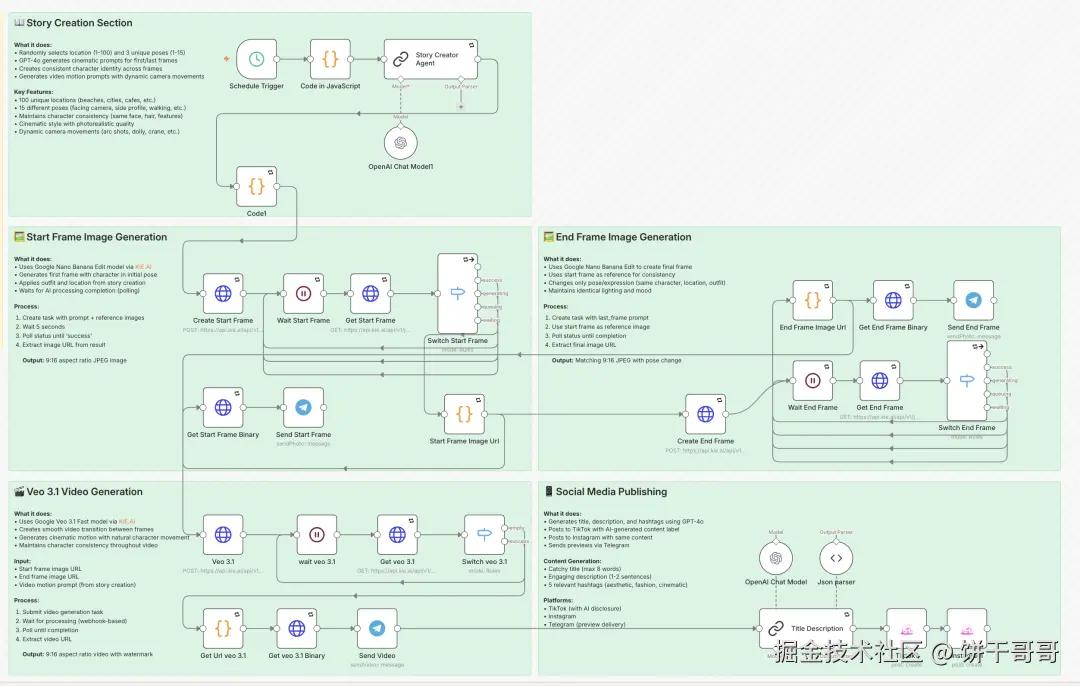Select the Start Frame Image Generation heading
The width and height of the screenshot is (1080, 686).
tap(96, 237)
